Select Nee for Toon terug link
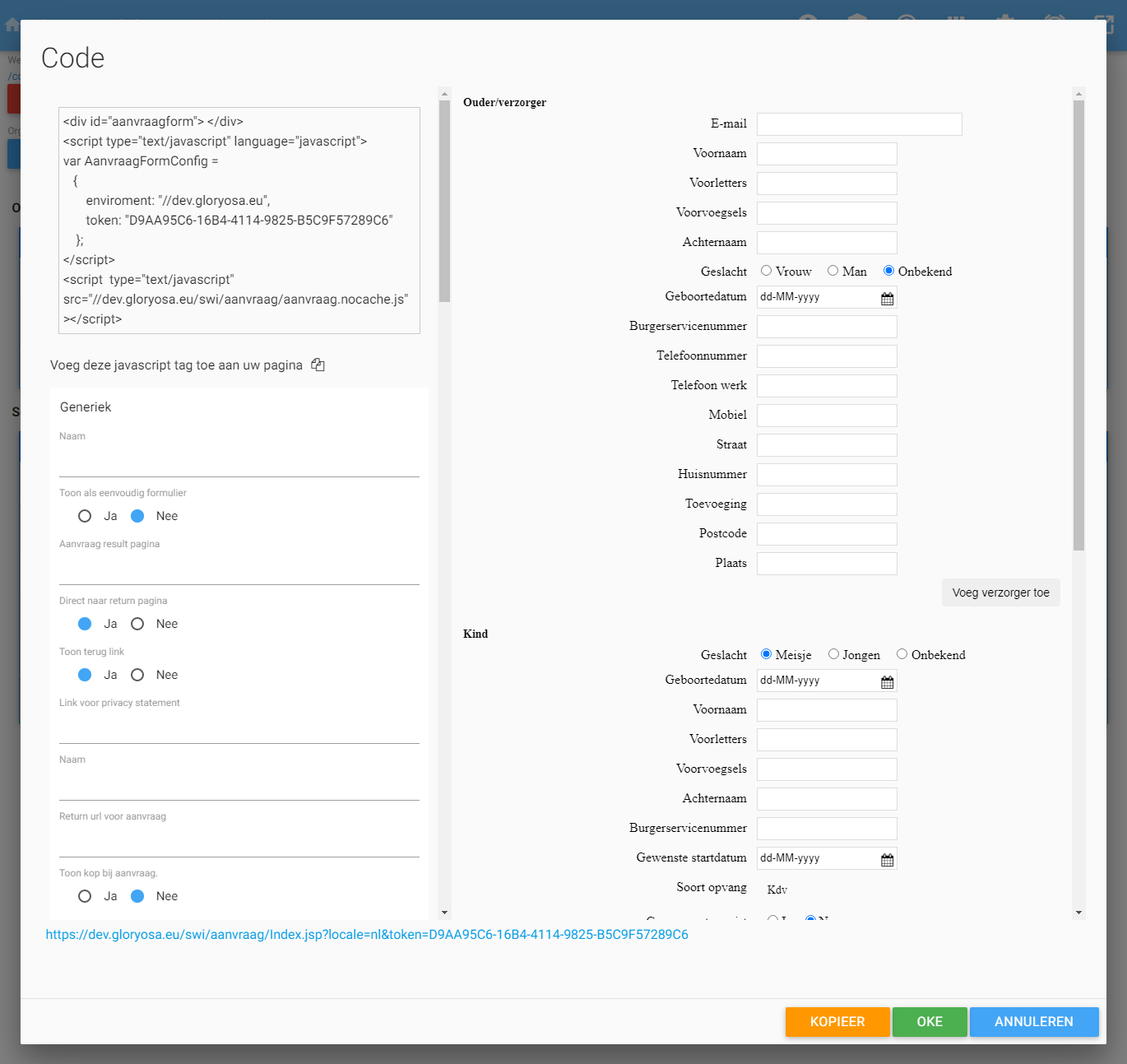Screen dimensions: 1127x1064 (x=137, y=675)
